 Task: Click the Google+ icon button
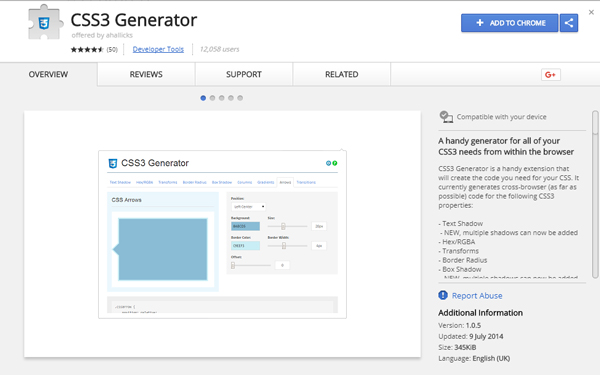coord(551,75)
